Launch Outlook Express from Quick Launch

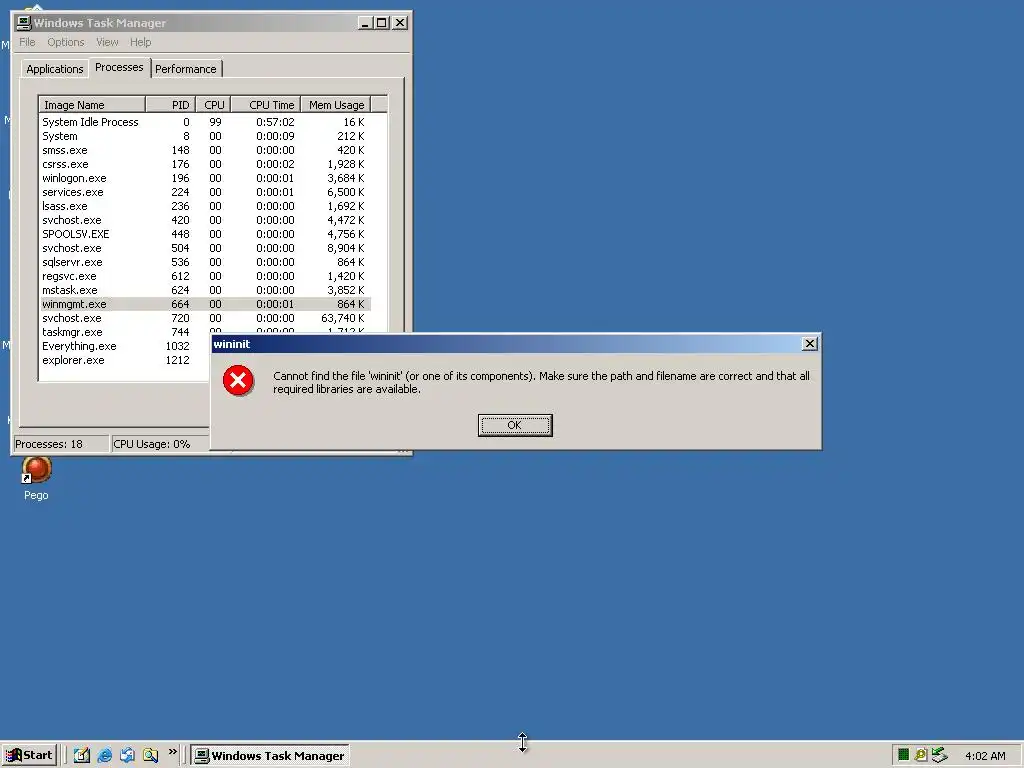(127, 756)
